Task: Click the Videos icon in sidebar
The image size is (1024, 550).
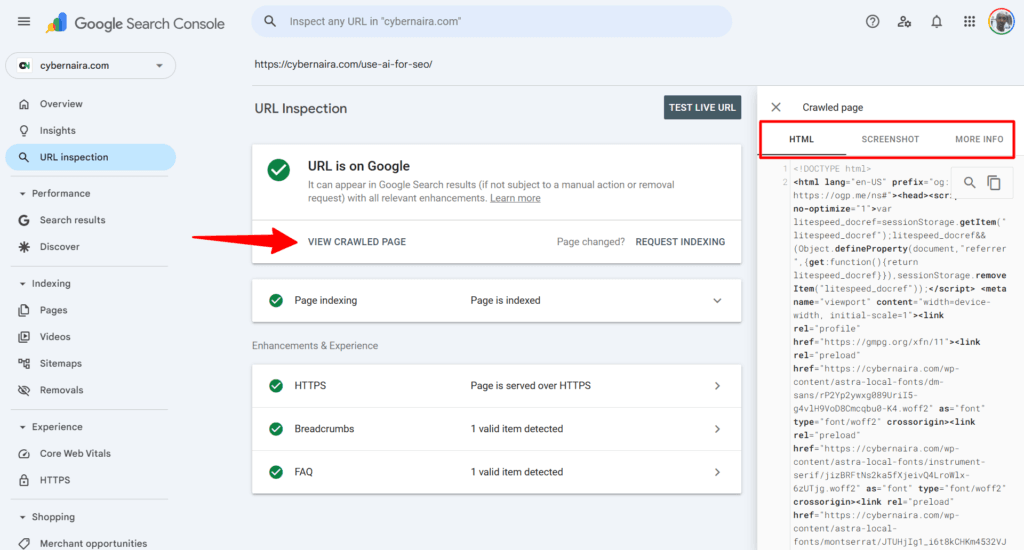Action: pos(24,337)
